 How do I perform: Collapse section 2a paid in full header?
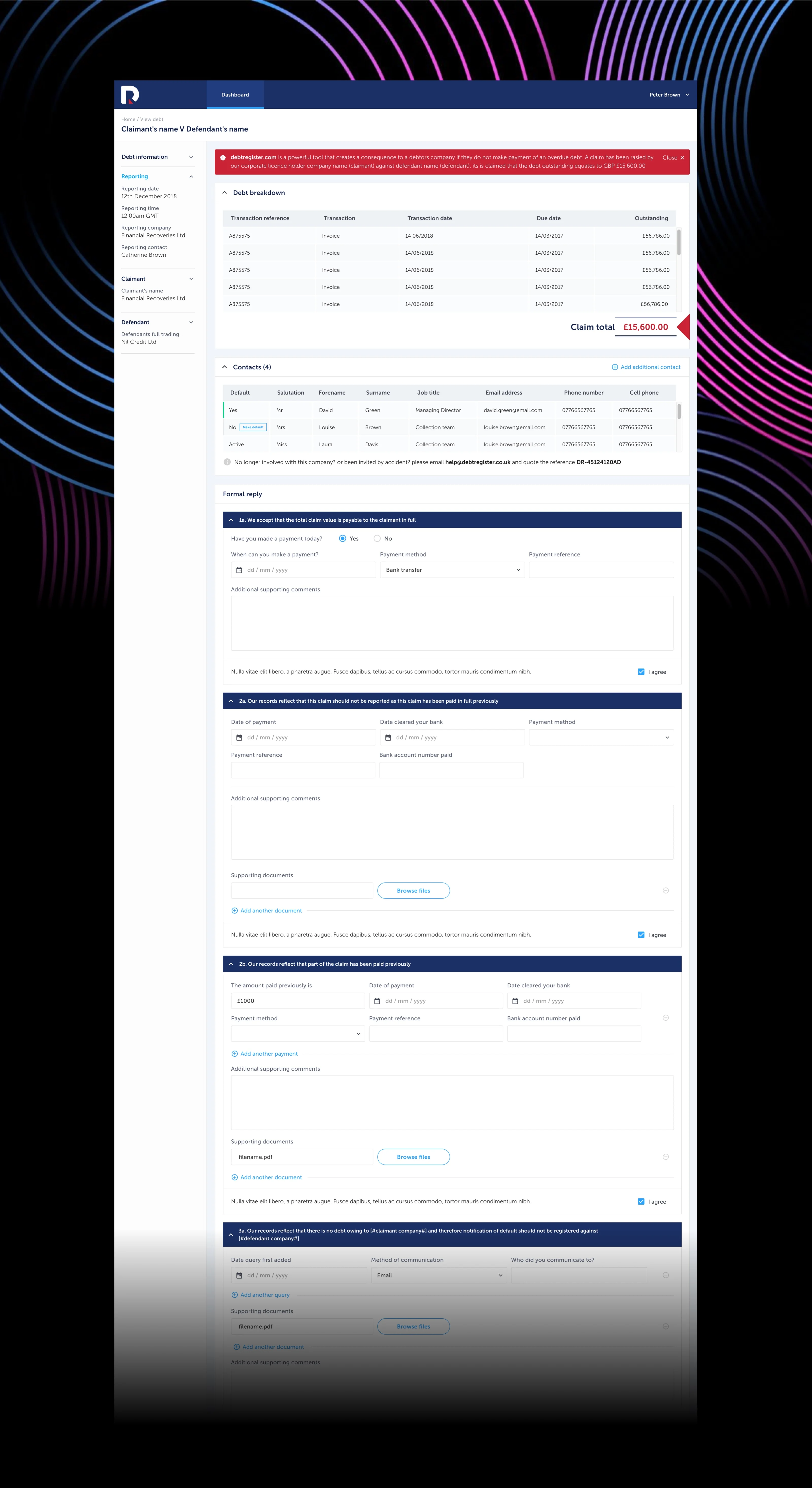point(452,701)
